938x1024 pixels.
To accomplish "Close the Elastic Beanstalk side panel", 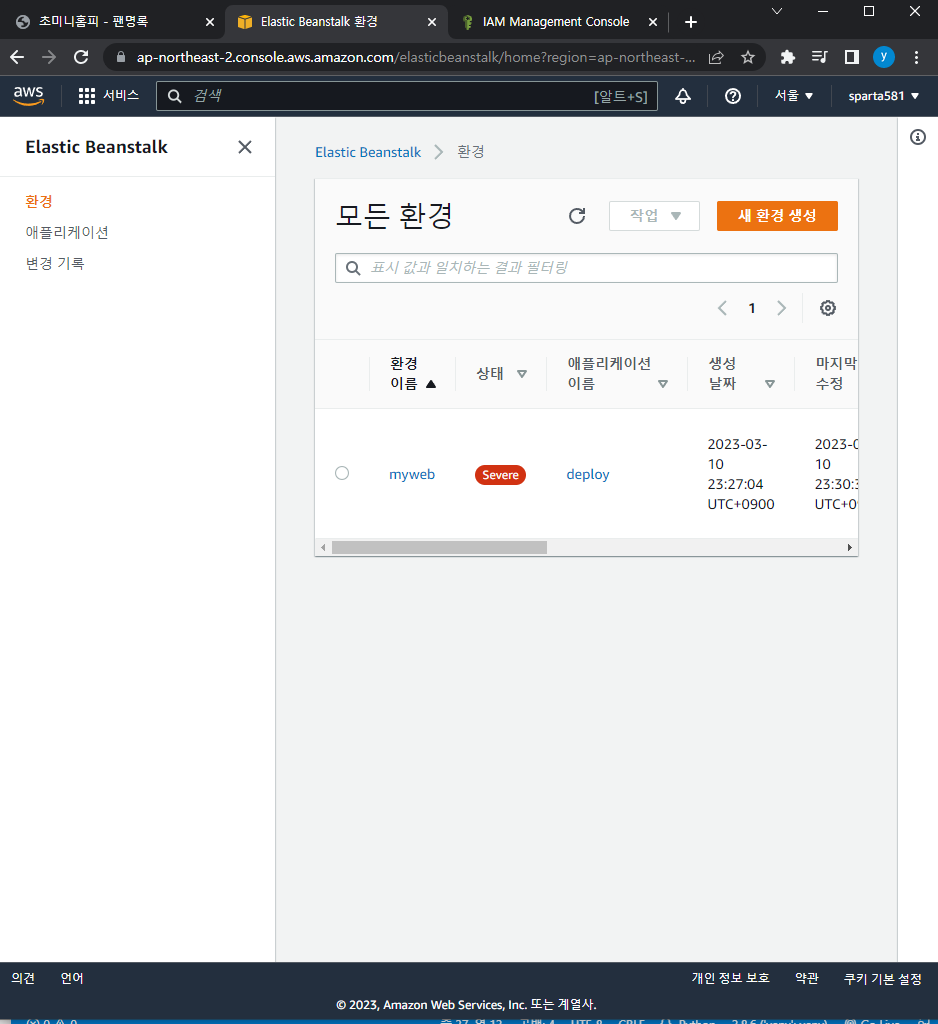I will tap(245, 147).
